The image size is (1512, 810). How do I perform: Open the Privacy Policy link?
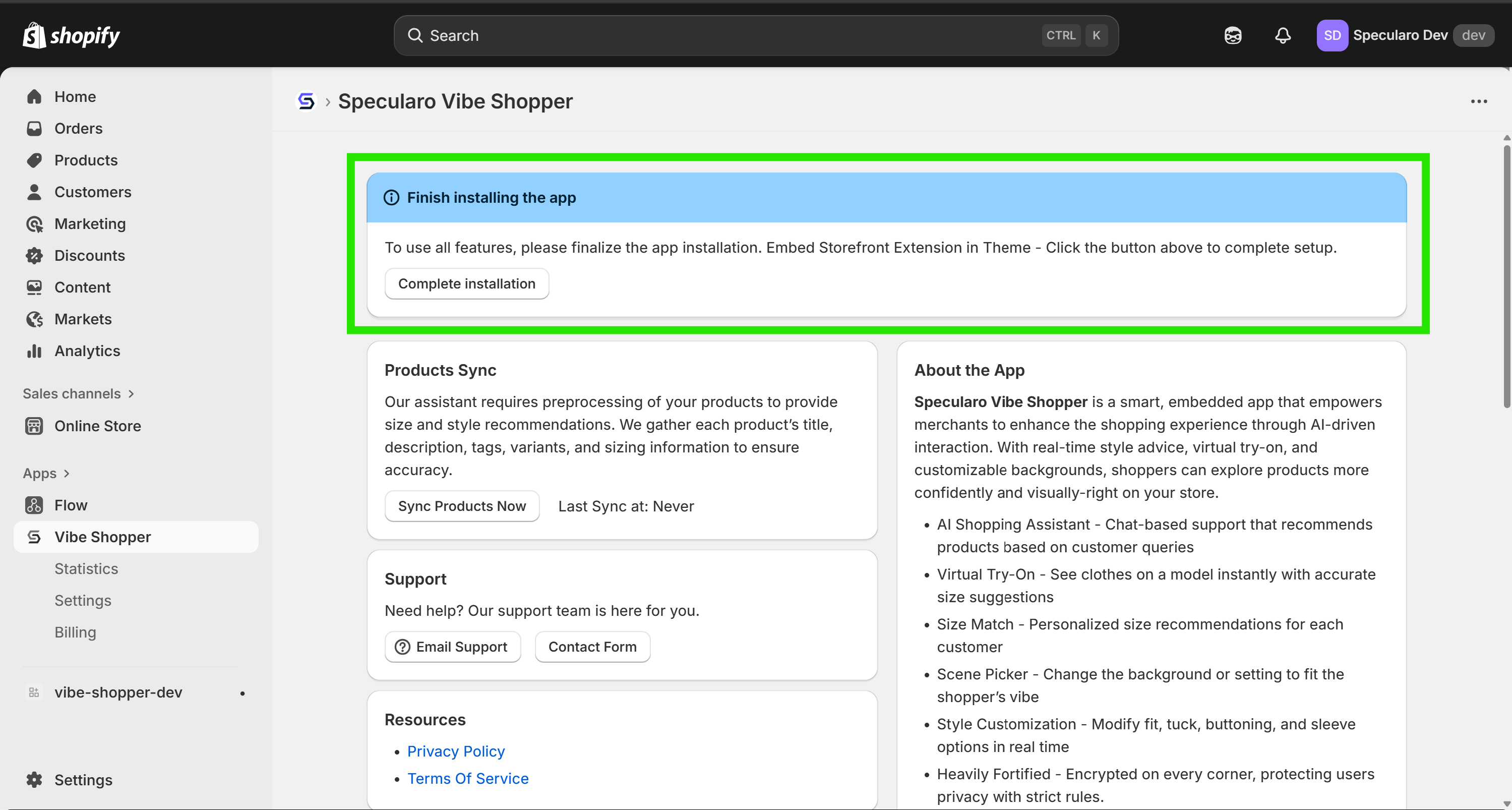455,750
